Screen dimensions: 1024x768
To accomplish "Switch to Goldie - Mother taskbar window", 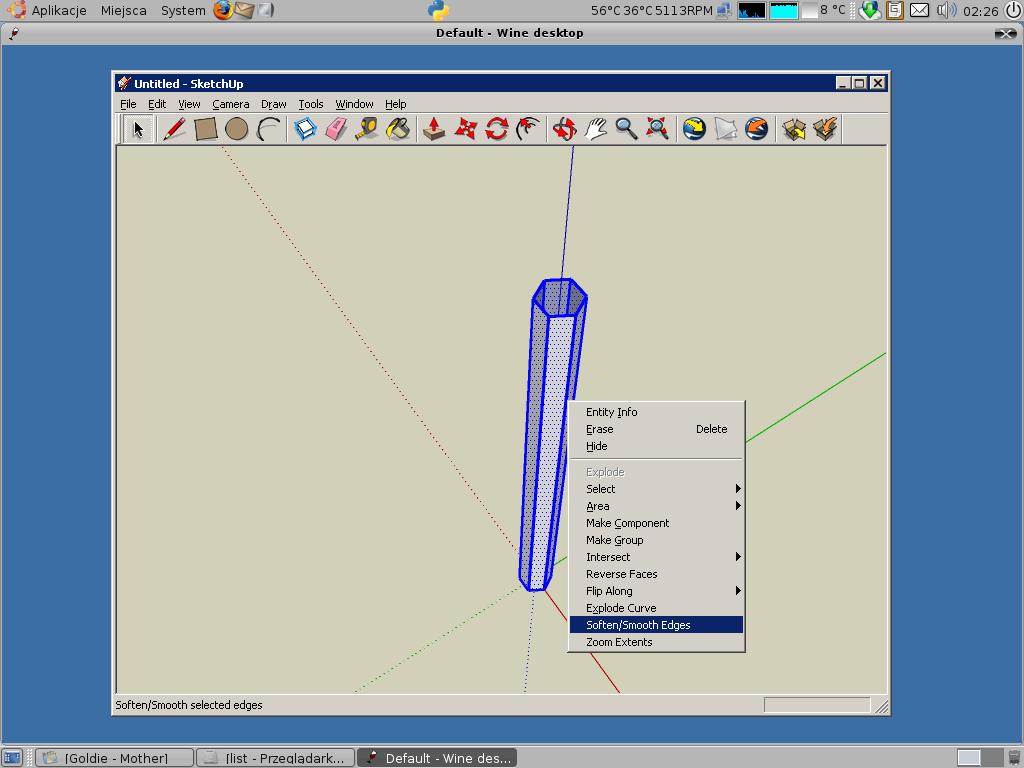I will [114, 758].
